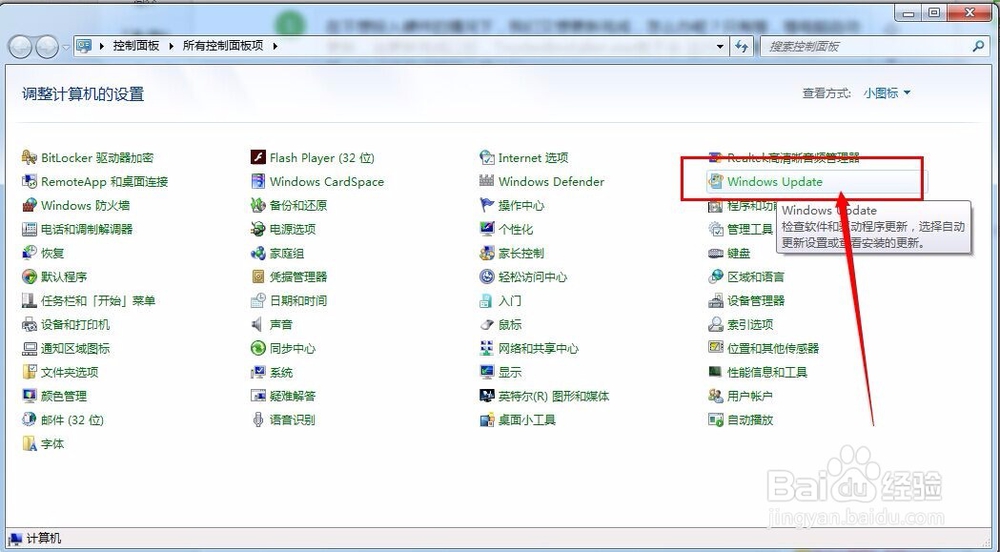Screen dimensions: 1000x552
Task: Open RemoteApp 和桌面连接 icon
Action: point(29,182)
